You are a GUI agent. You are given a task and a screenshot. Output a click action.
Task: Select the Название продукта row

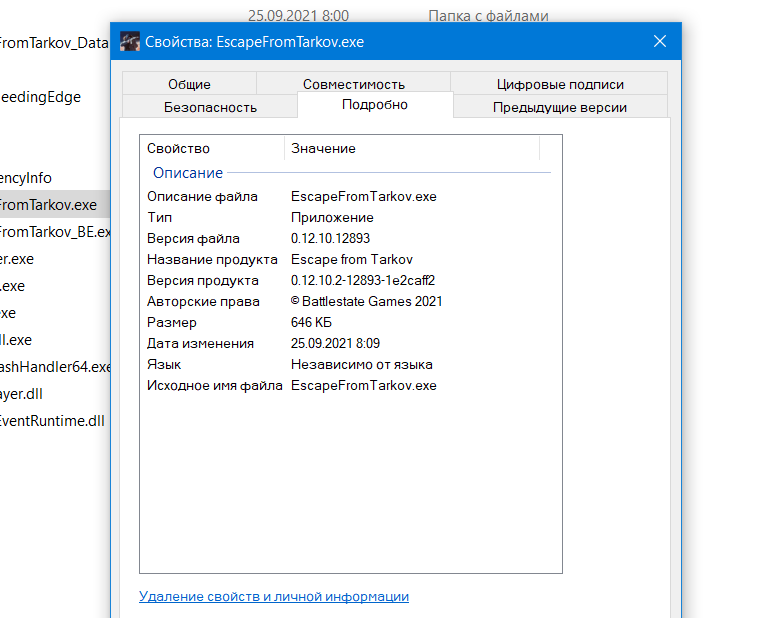click(351, 259)
